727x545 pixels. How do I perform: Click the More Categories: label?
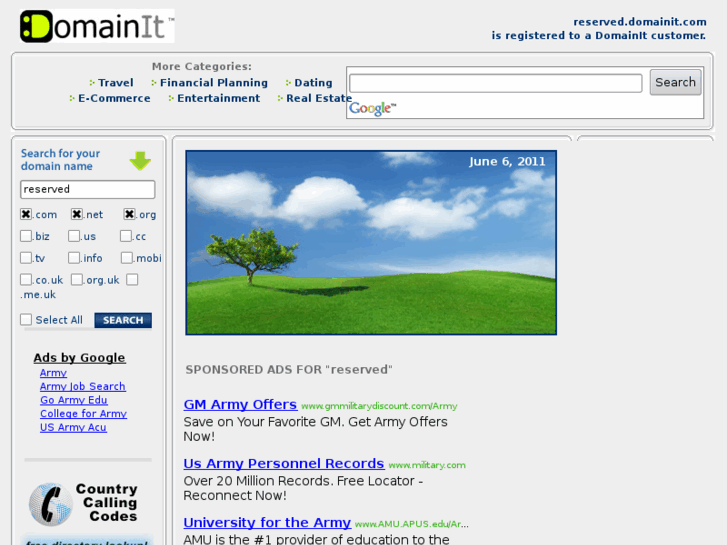pos(202,66)
